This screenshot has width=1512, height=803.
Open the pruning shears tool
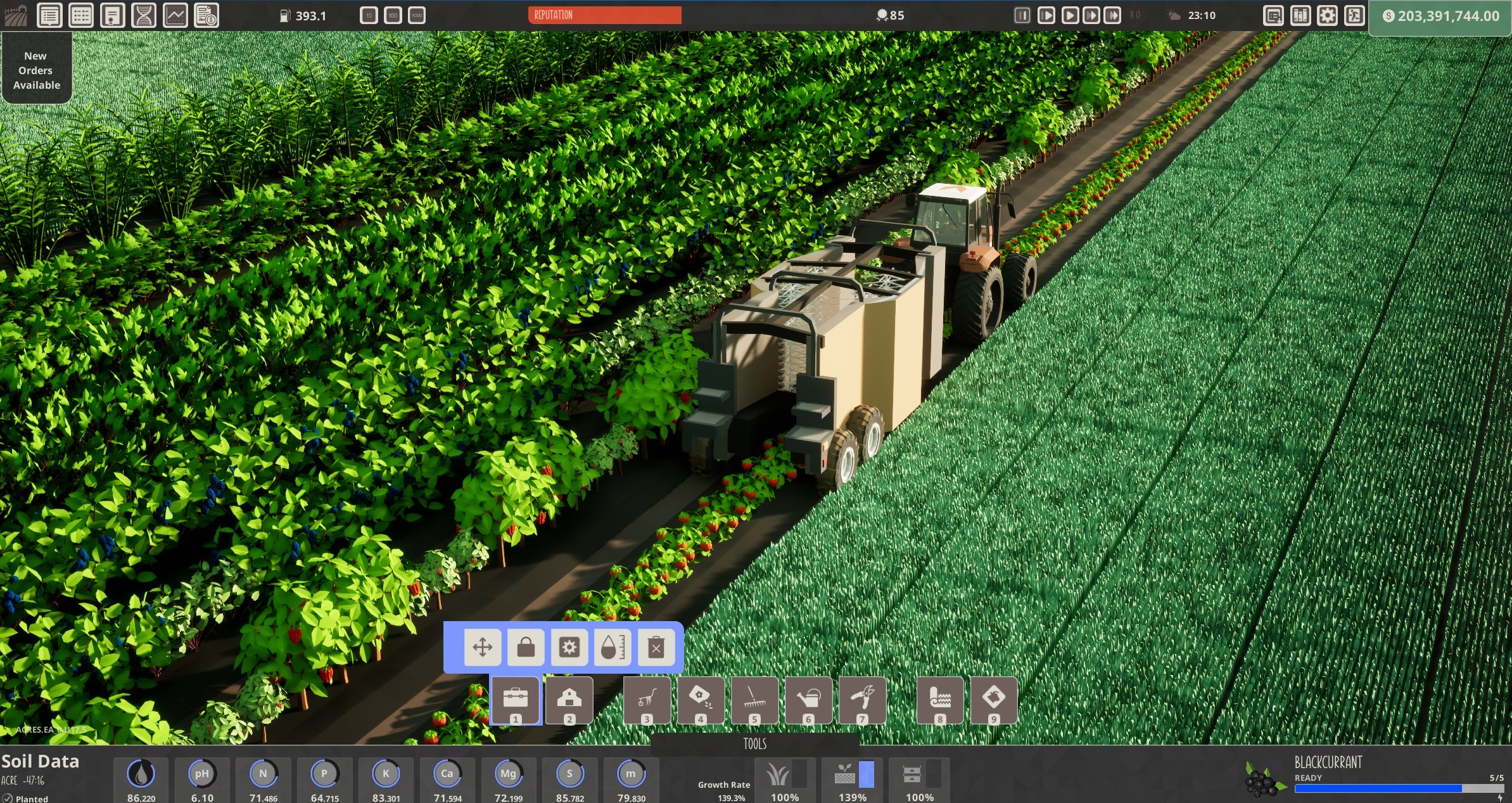864,700
